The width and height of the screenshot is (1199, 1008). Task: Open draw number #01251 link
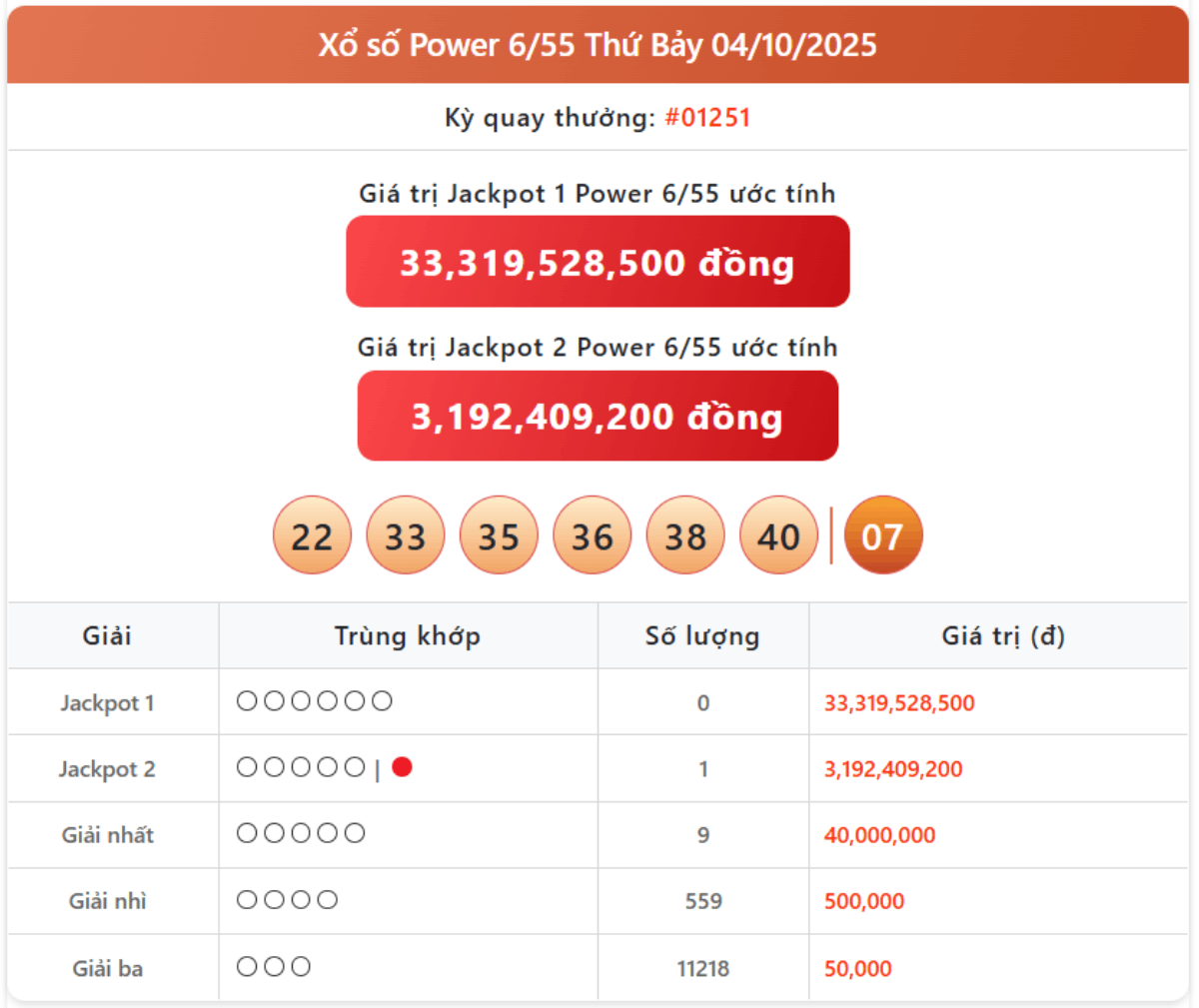[x=707, y=118]
